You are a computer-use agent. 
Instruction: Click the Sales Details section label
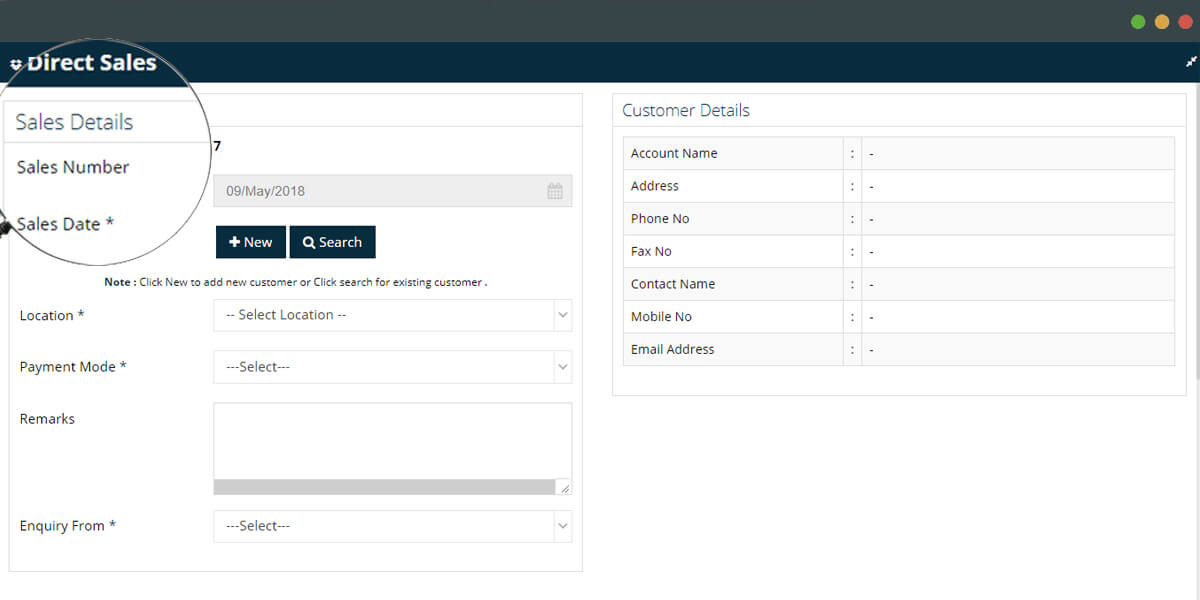pos(73,121)
